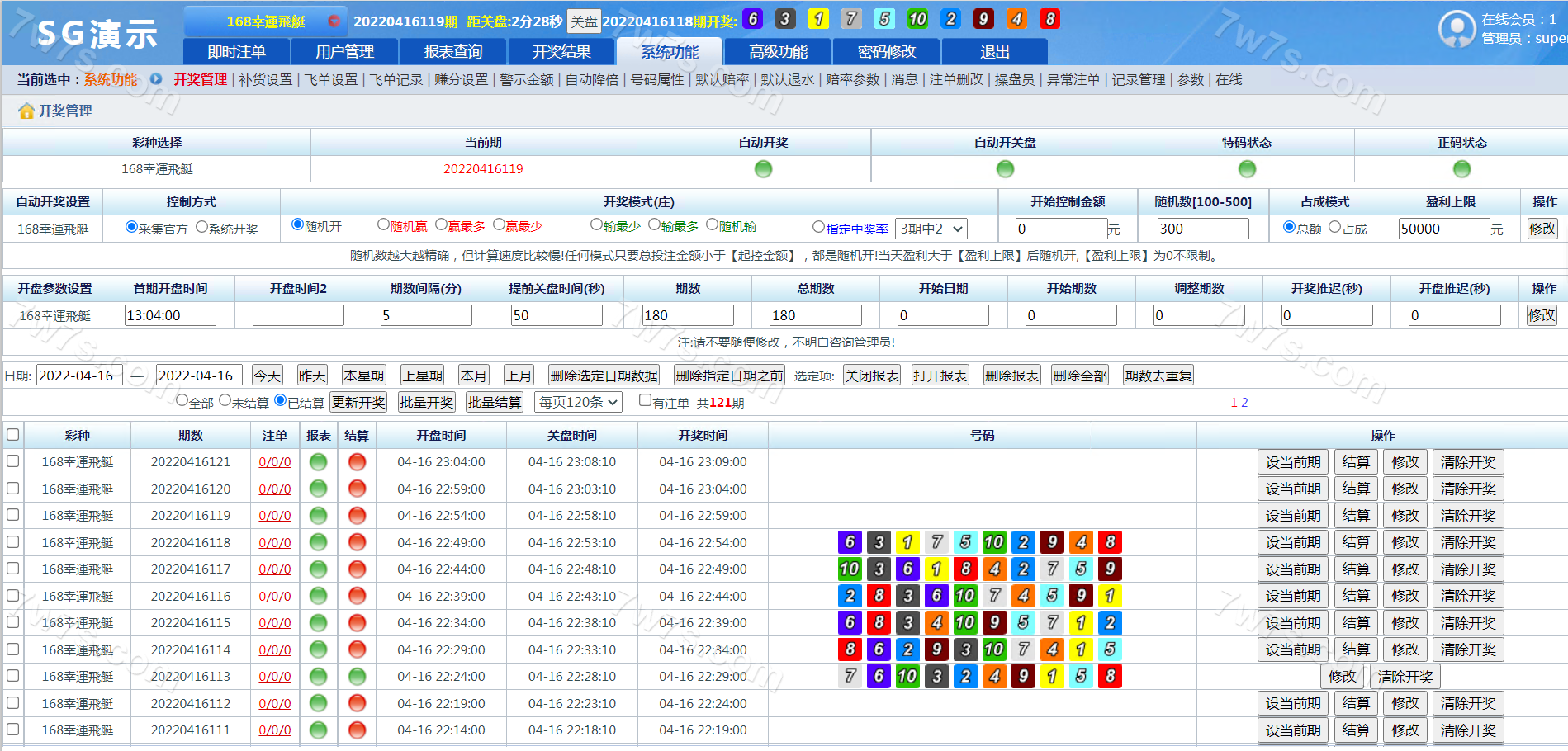The width and height of the screenshot is (1568, 751).
Task: Click the red icon on 168幸運飛艇 tab
Action: 334,21
